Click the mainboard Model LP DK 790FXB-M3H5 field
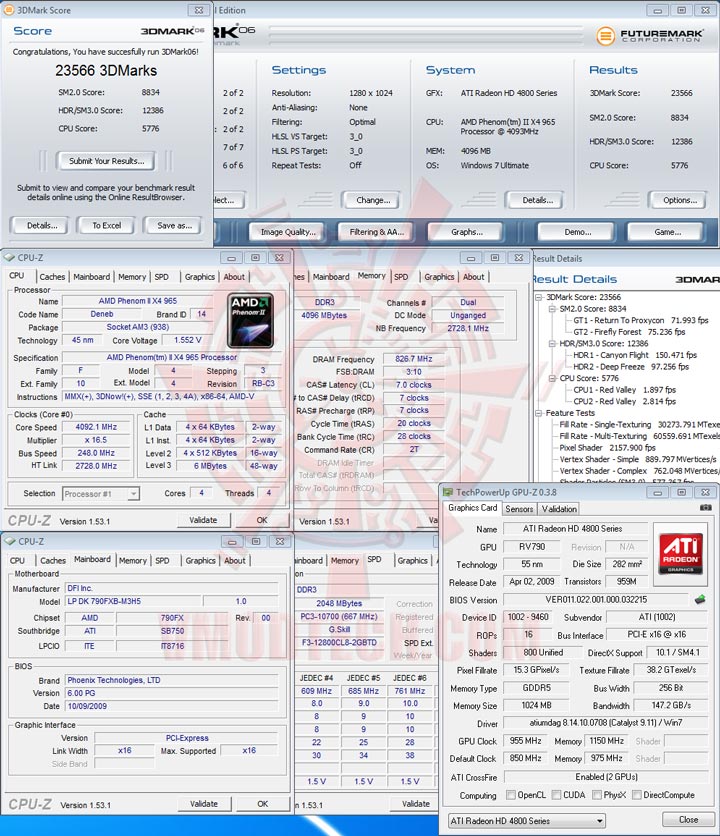This screenshot has height=836, width=720. tap(133, 601)
